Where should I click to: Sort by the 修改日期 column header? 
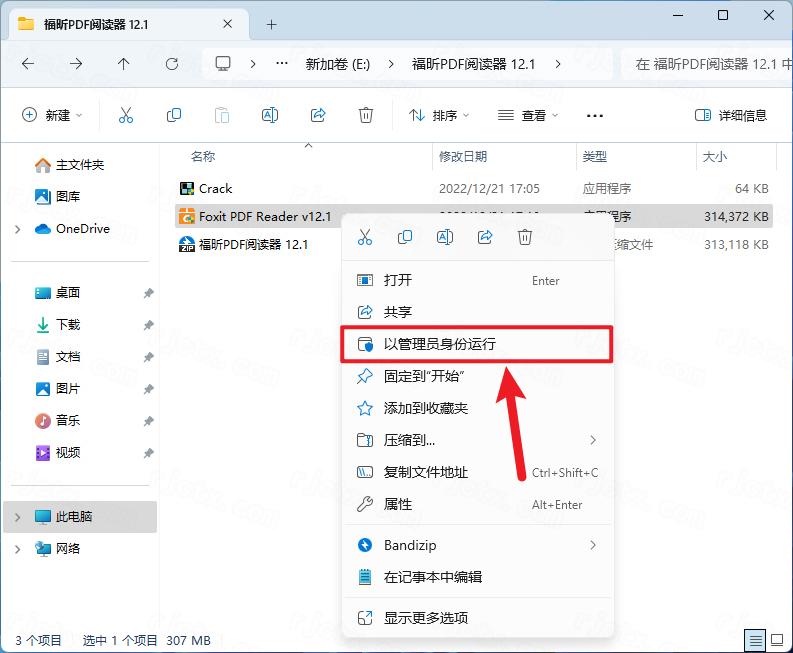click(x=463, y=157)
